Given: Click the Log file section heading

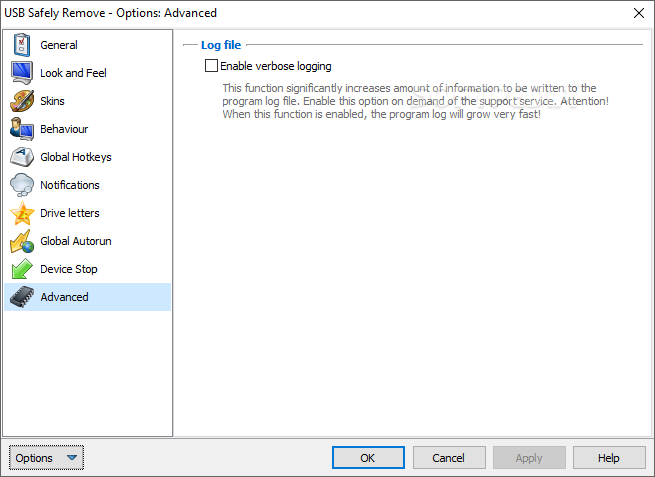Looking at the screenshot, I should click(x=221, y=45).
